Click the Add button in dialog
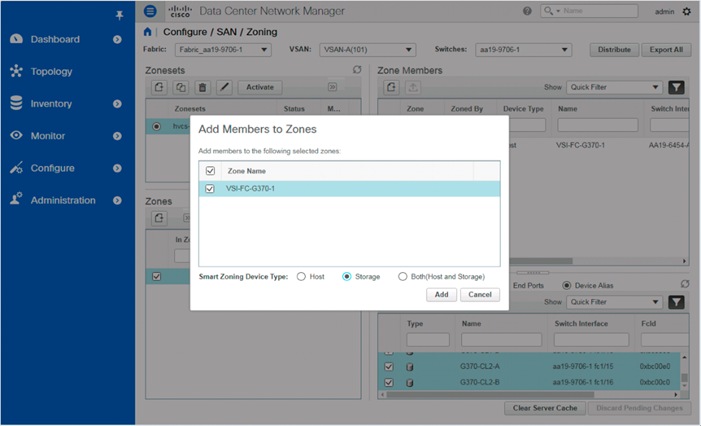 pyautogui.click(x=441, y=295)
